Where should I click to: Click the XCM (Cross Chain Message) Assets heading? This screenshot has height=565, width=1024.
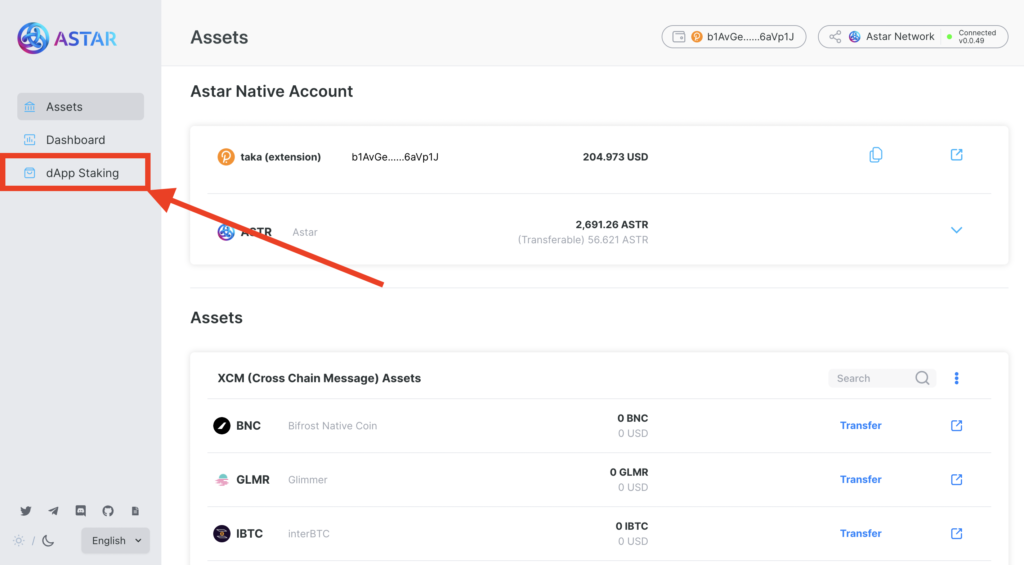319,378
